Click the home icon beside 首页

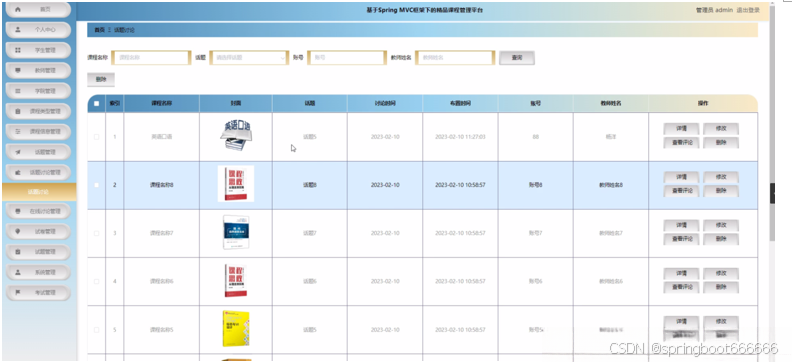tap(18, 10)
